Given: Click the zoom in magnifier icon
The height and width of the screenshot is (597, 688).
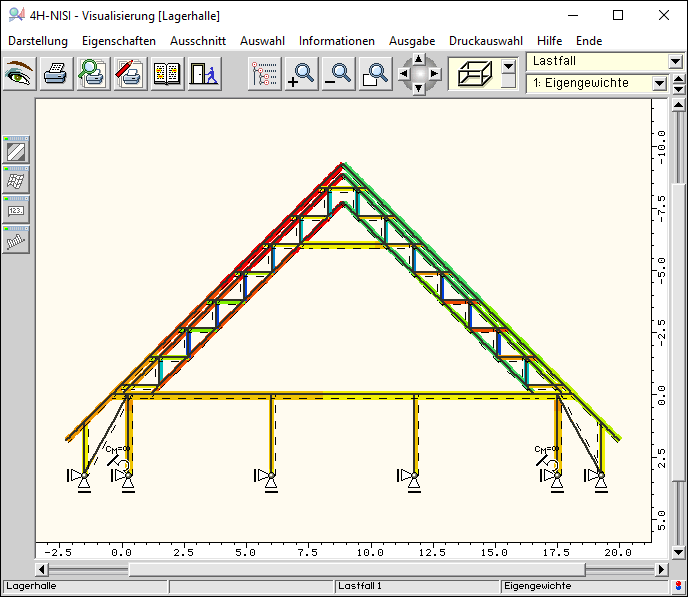Looking at the screenshot, I should click(x=300, y=74).
